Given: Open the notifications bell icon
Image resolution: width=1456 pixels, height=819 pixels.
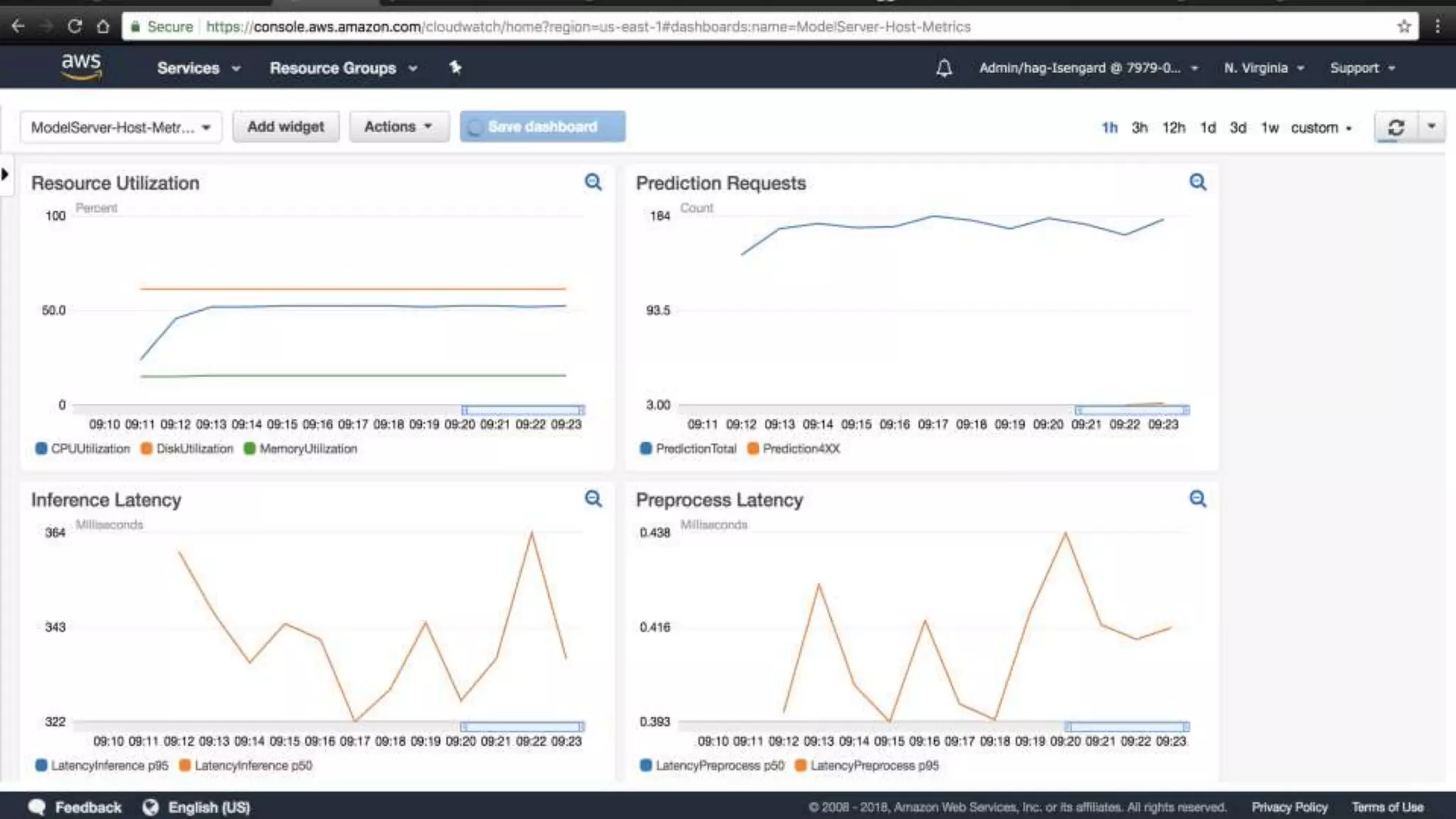Looking at the screenshot, I should pos(943,68).
